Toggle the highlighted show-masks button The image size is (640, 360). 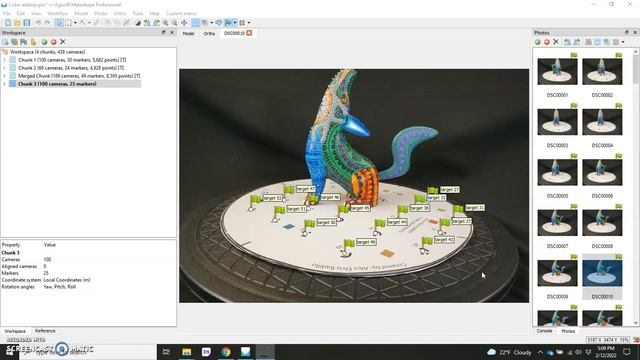(x=196, y=23)
